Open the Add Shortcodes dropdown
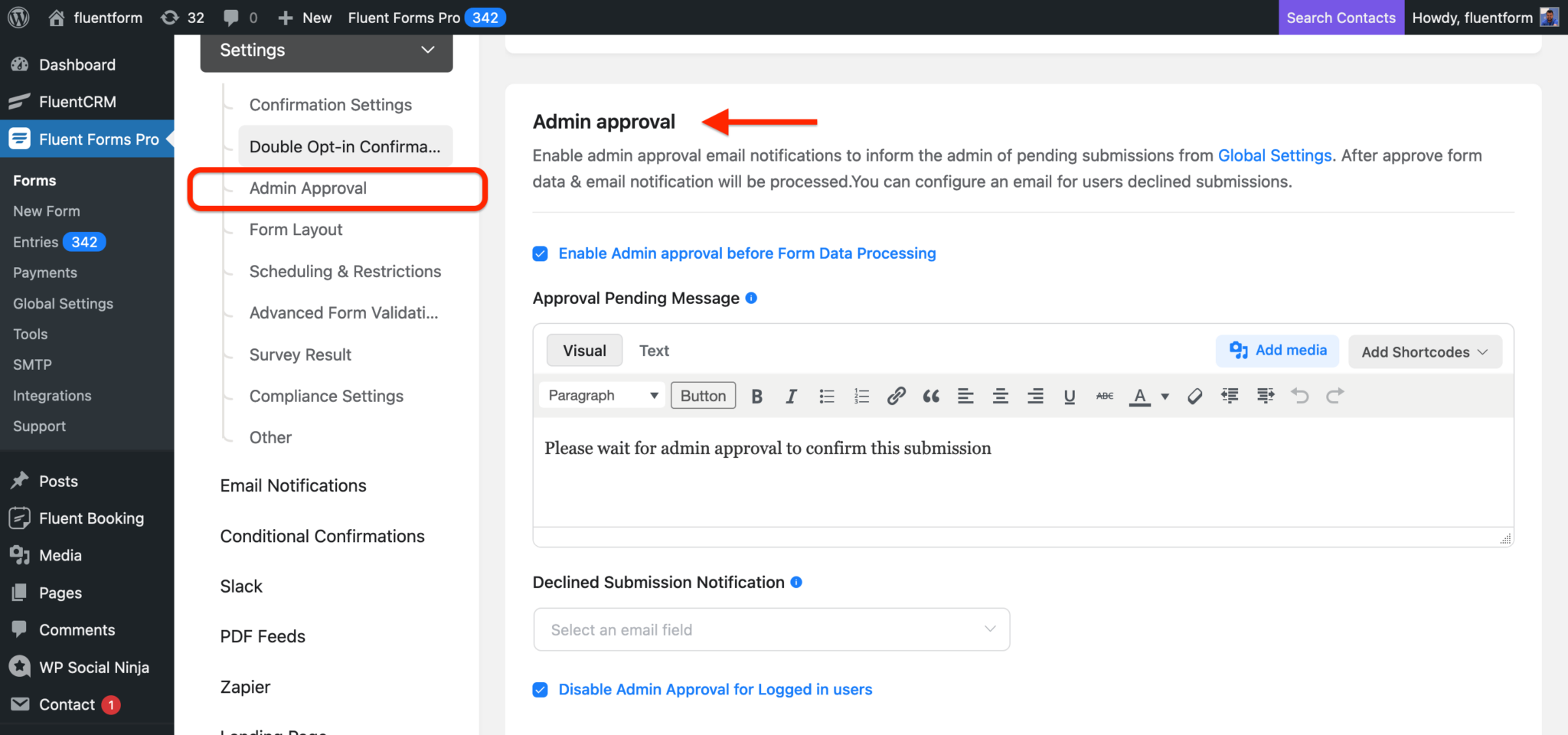The image size is (1568, 735). pos(1423,351)
